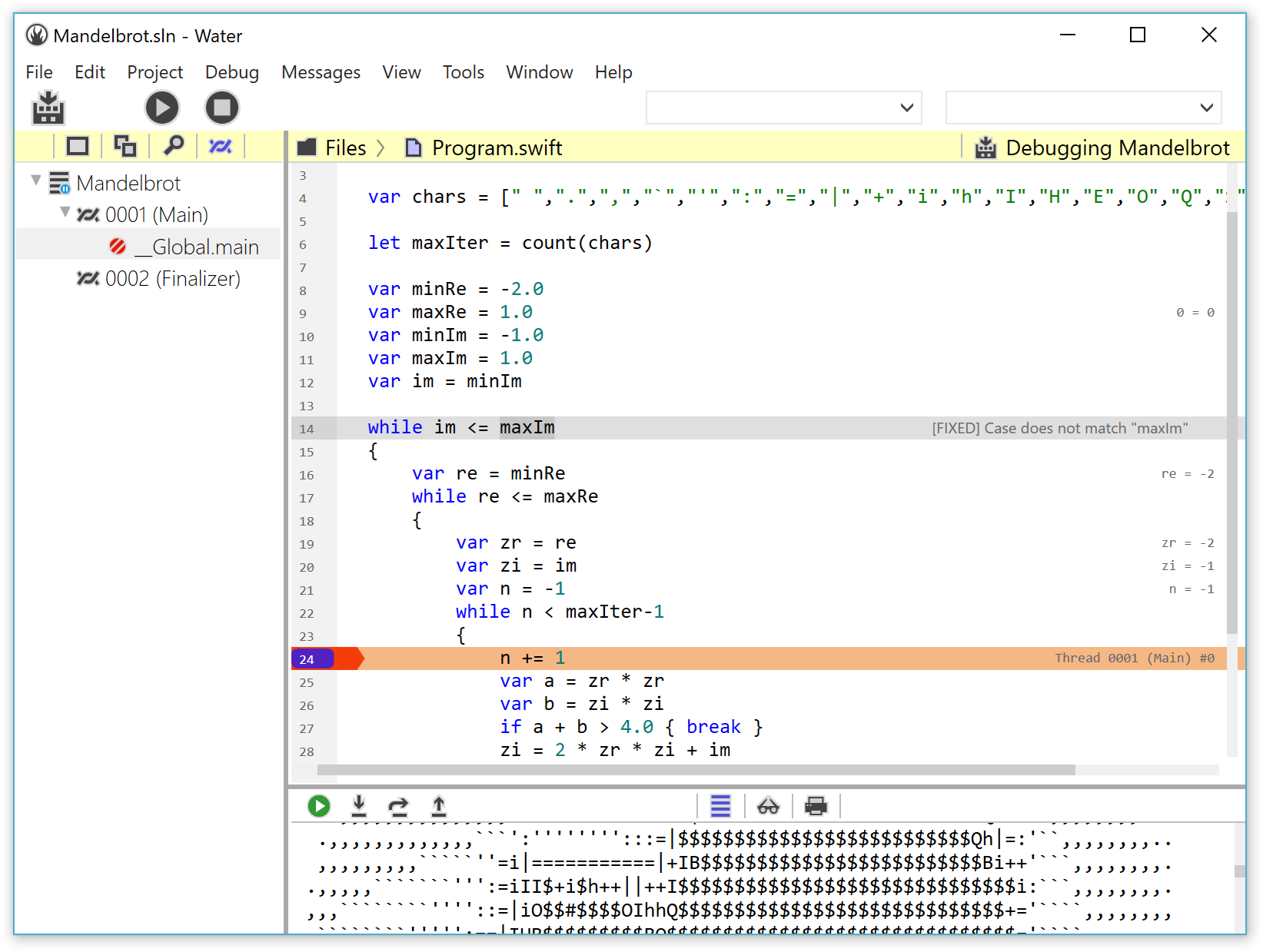Click the breadcrumb chevron after Files
This screenshot has width=1263, height=952.
pyautogui.click(x=381, y=148)
